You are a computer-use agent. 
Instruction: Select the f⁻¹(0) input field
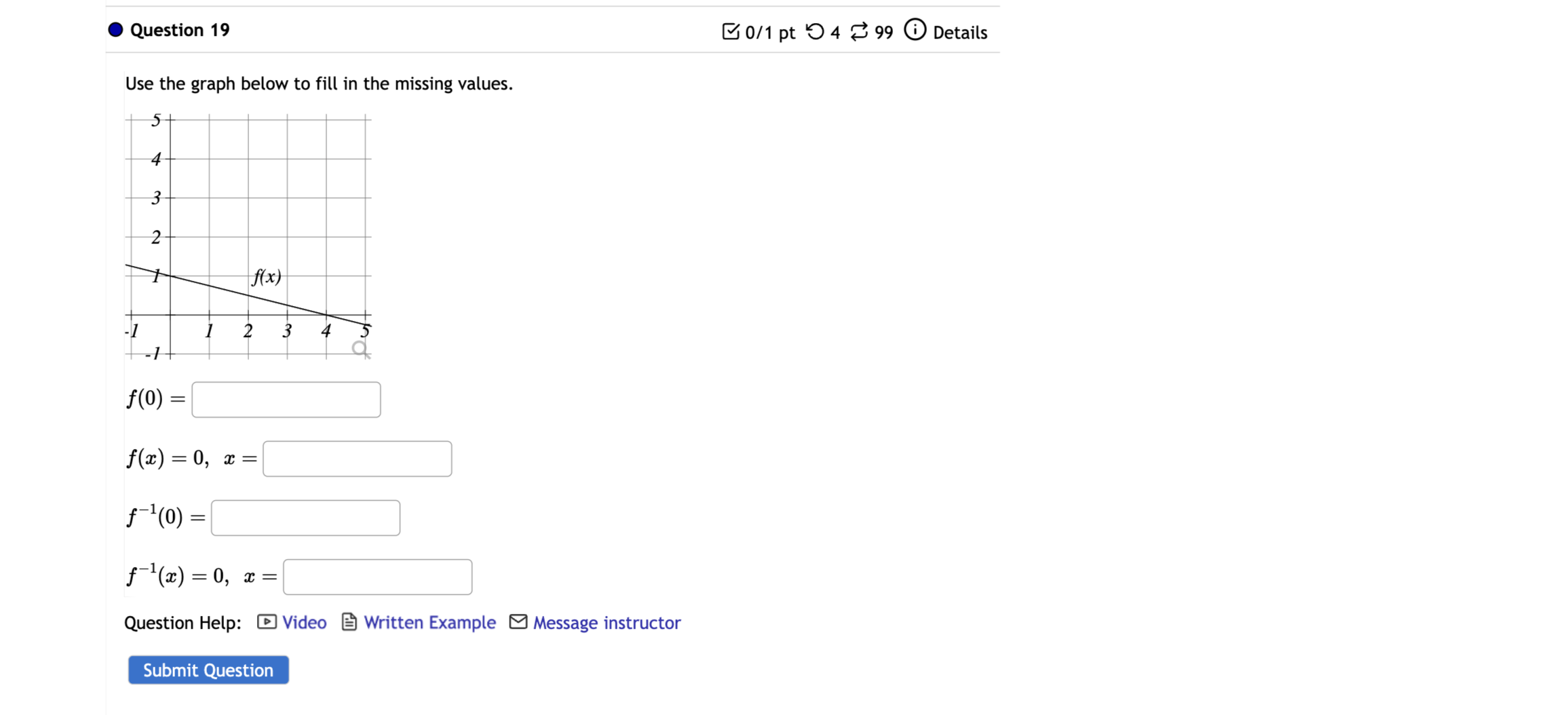point(305,517)
